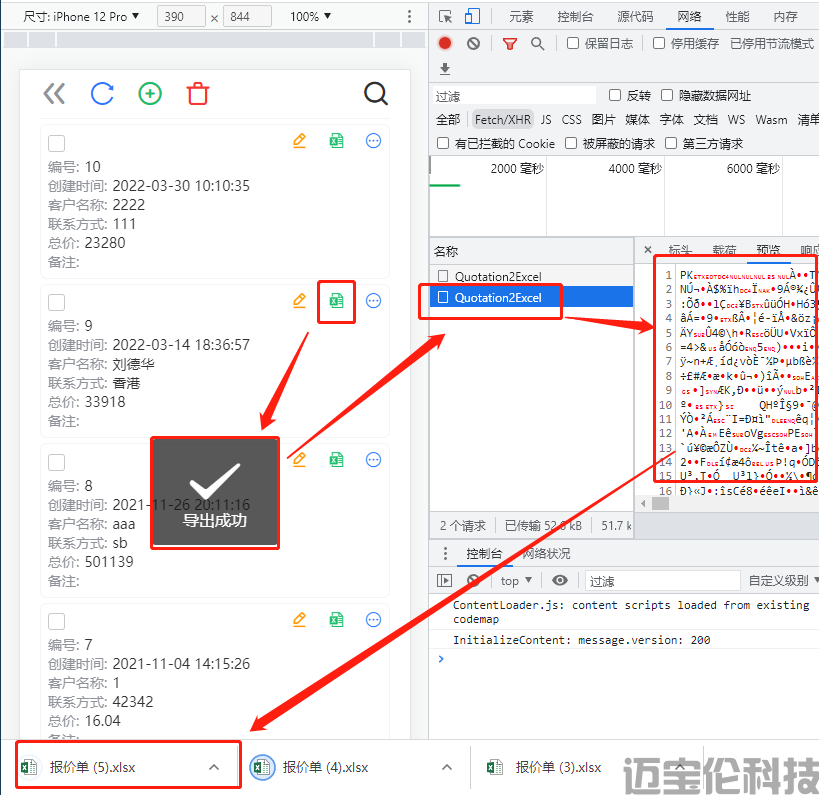Export quotation number 9 to Excel

pyautogui.click(x=336, y=300)
